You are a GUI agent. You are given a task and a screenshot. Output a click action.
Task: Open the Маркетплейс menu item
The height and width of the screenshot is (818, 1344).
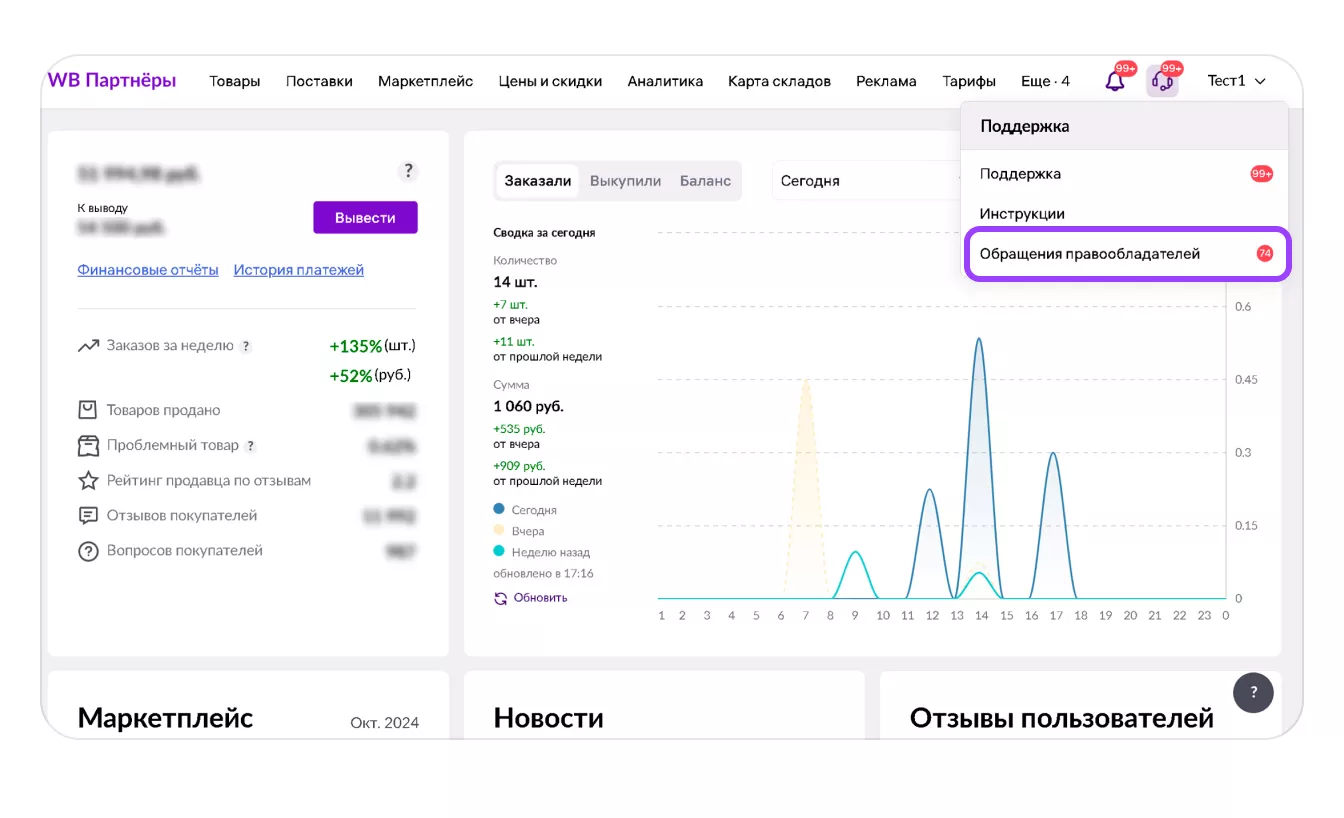[x=426, y=81]
